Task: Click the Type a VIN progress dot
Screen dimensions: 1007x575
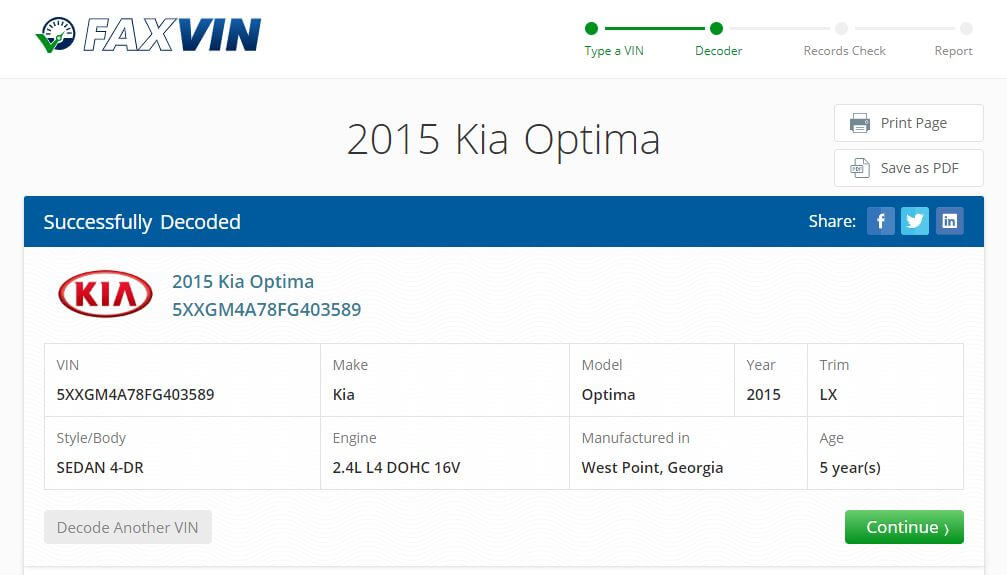Action: point(591,28)
